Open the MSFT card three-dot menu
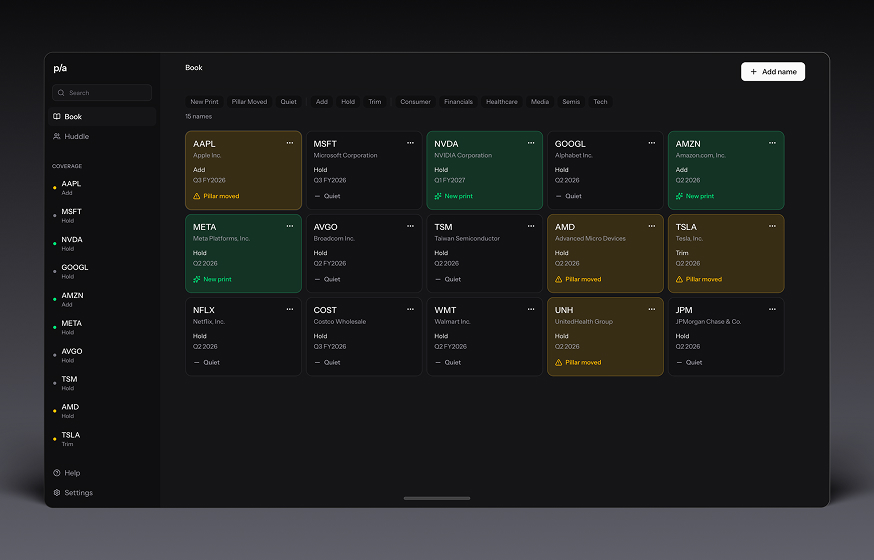Viewport: 874px width, 560px height. pyautogui.click(x=410, y=143)
